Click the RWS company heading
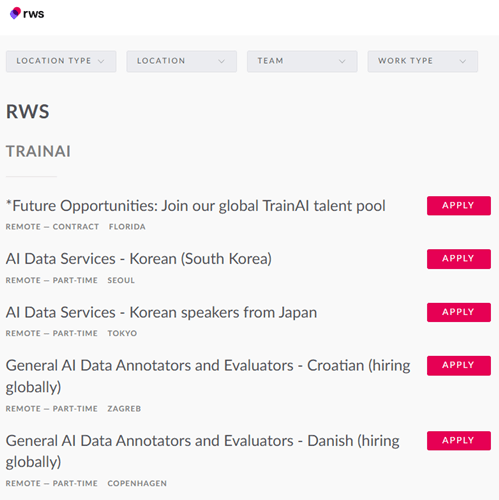Image resolution: width=499 pixels, height=500 pixels. click(x=28, y=112)
